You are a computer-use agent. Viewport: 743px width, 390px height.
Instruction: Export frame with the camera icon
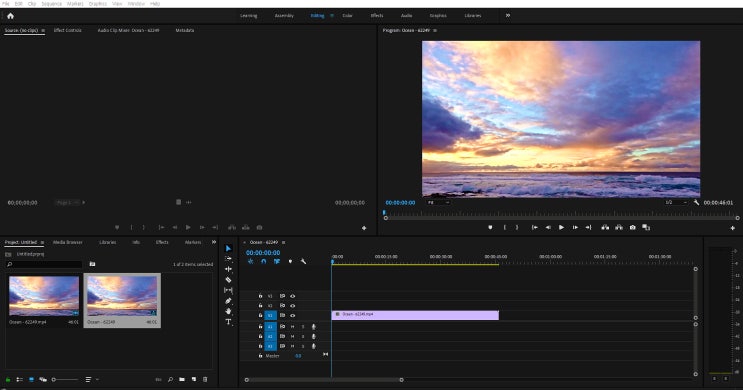pyautogui.click(x=633, y=227)
